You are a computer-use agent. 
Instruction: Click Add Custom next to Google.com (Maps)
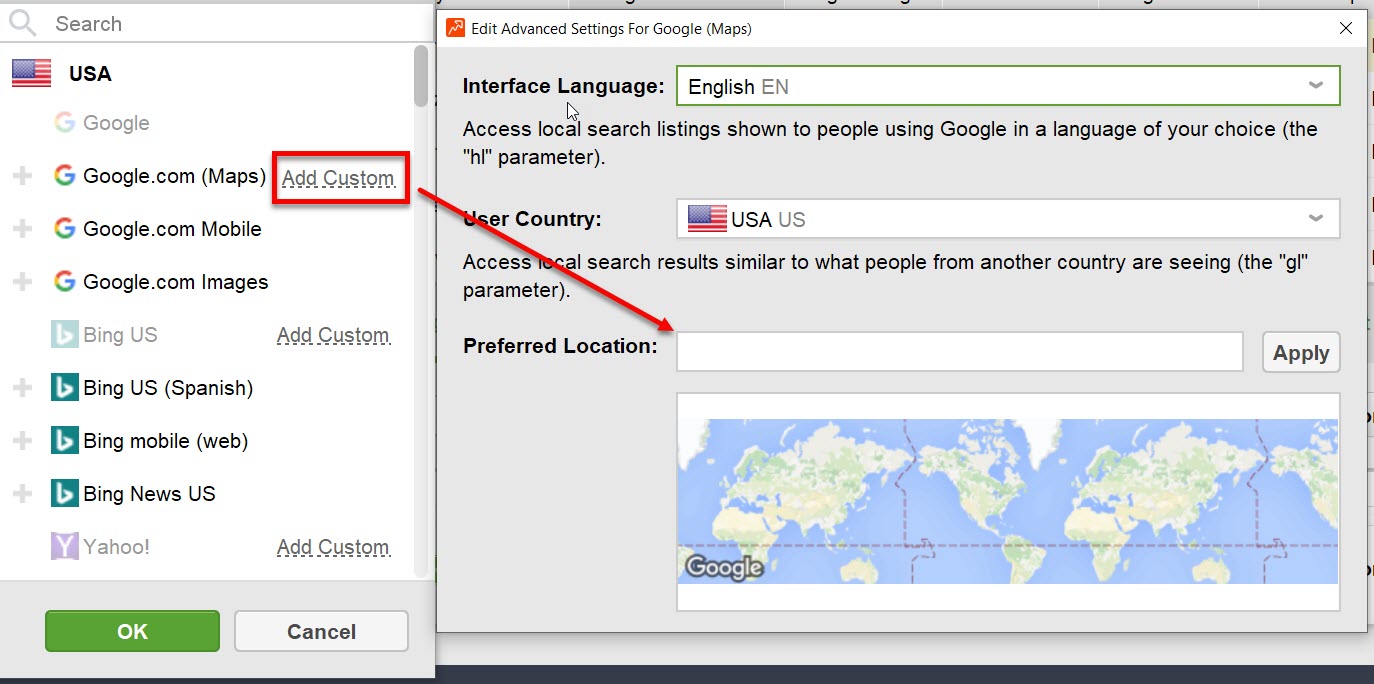(338, 178)
